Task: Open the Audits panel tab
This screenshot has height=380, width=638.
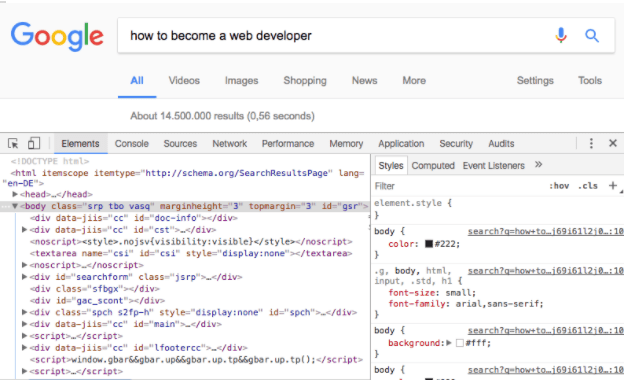Action: coord(501,144)
